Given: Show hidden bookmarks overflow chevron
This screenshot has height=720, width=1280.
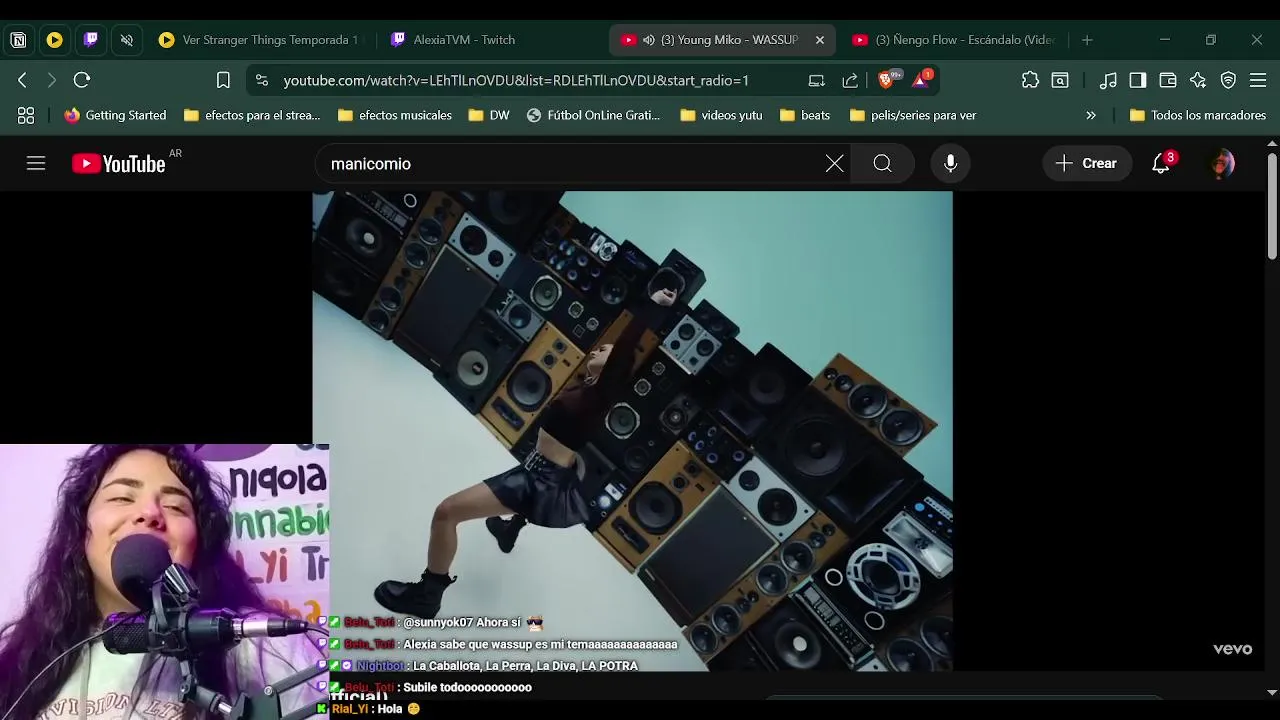Looking at the screenshot, I should [x=1091, y=115].
